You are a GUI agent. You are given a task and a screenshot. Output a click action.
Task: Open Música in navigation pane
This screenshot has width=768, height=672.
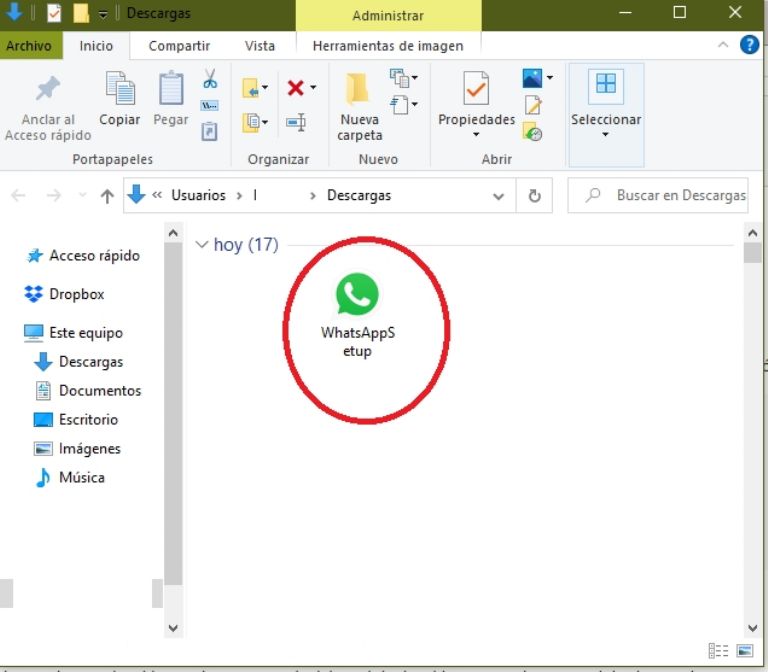coord(70,477)
